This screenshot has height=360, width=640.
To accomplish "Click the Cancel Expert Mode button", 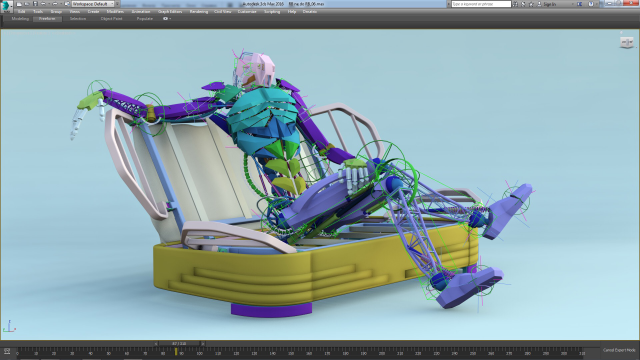I will pyautogui.click(x=619, y=350).
